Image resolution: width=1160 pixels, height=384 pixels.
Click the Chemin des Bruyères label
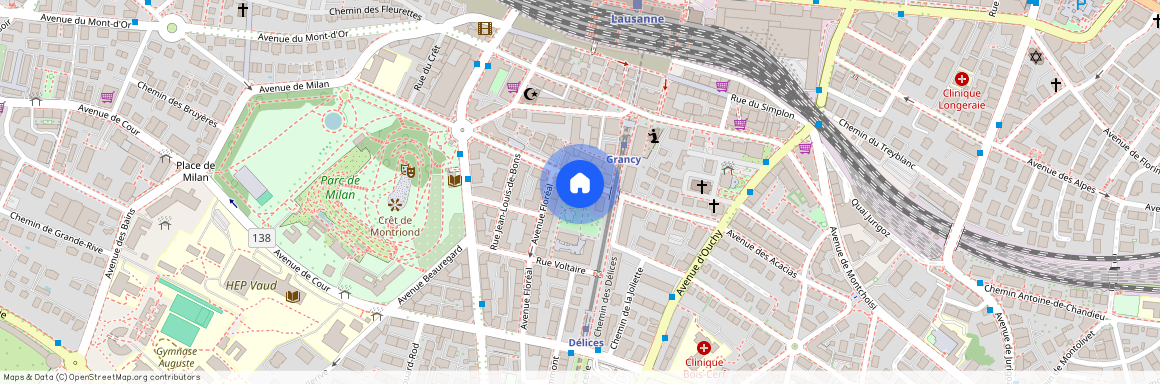(x=178, y=104)
